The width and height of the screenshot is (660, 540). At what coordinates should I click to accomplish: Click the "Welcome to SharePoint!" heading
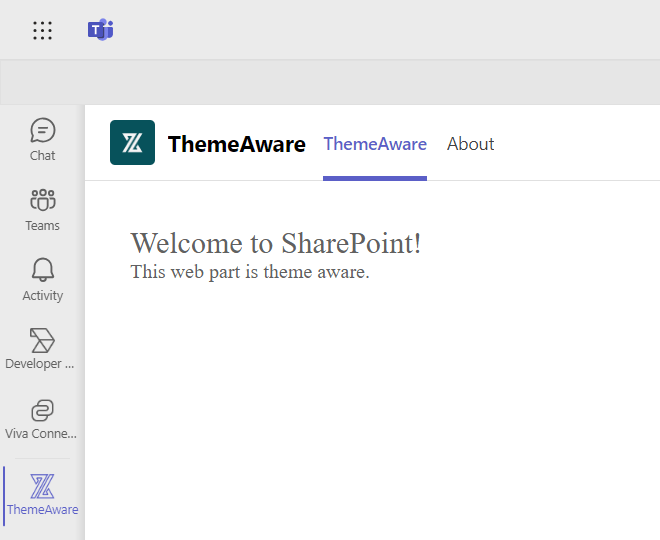[x=276, y=243]
